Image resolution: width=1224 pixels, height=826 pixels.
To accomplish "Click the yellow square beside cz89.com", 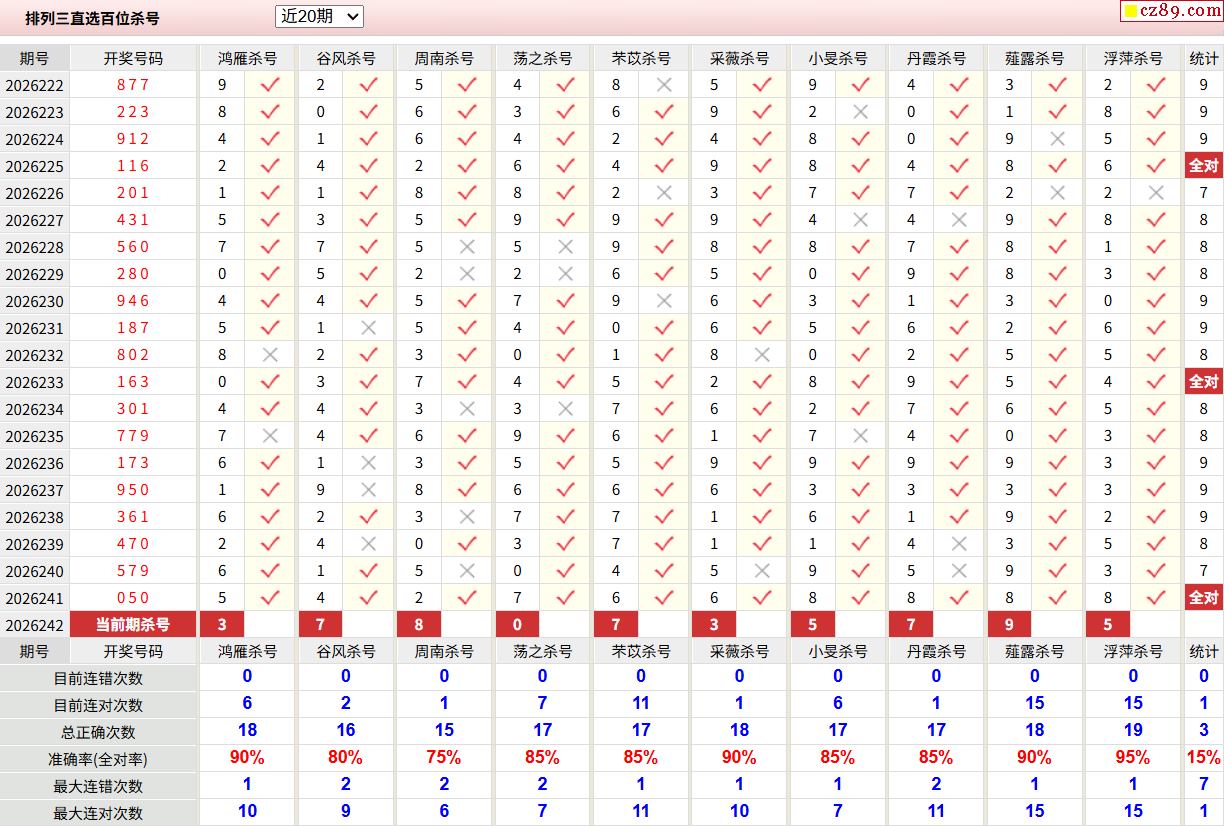I will (1130, 11).
